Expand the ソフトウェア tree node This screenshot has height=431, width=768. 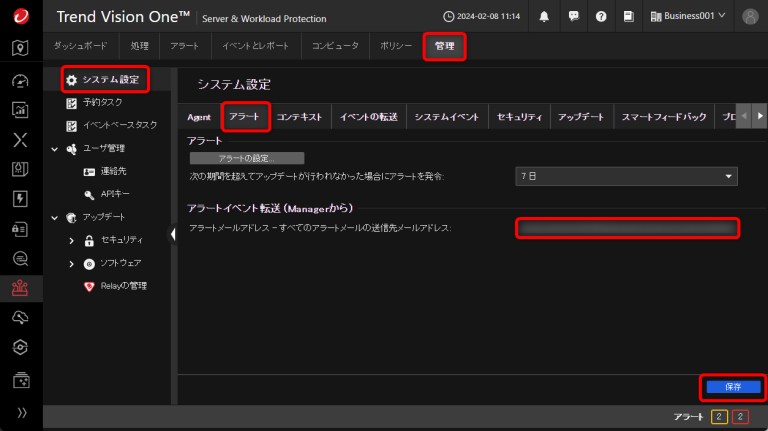point(72,264)
